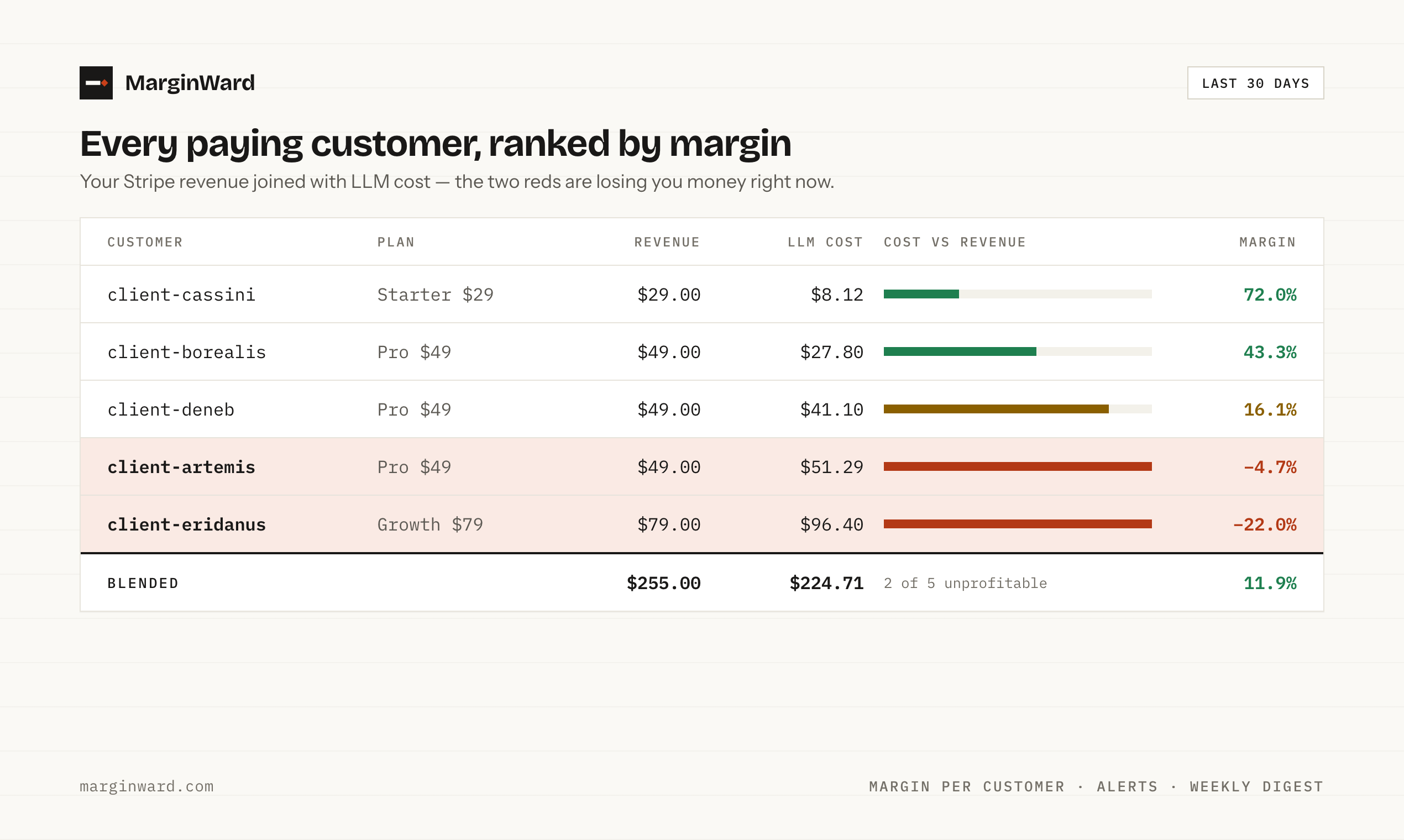
Task: Open unprofitable customer client-eridanus
Action: [x=701, y=524]
